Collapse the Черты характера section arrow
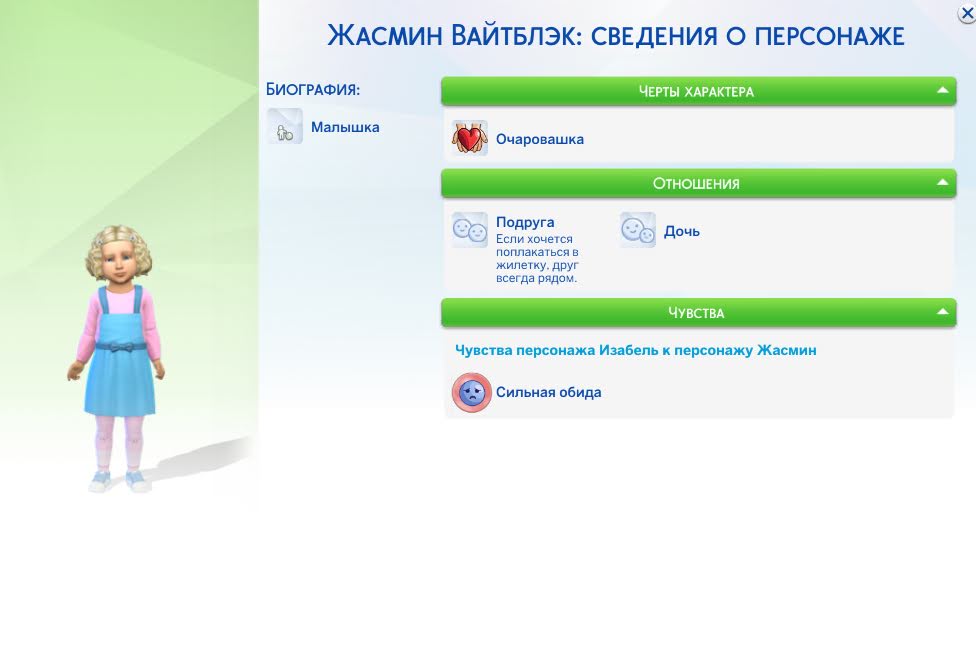The image size is (976, 647). pos(942,91)
